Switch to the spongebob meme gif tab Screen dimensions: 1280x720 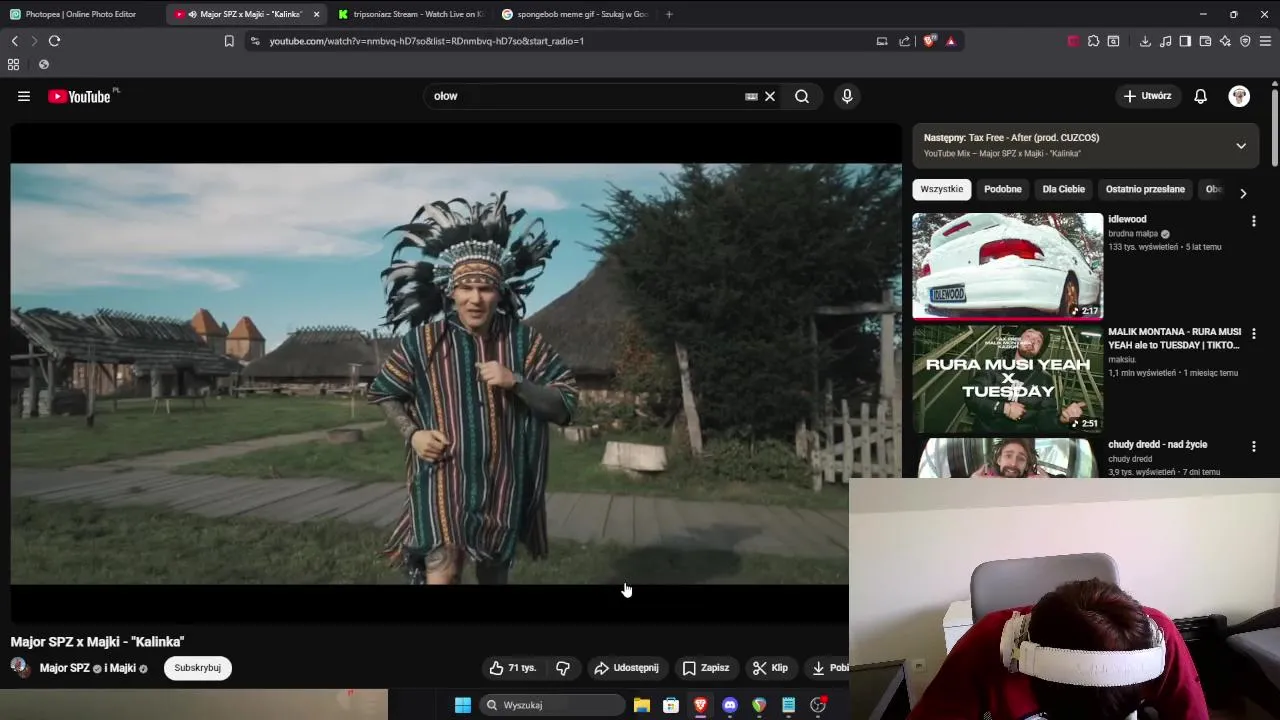tap(575, 14)
